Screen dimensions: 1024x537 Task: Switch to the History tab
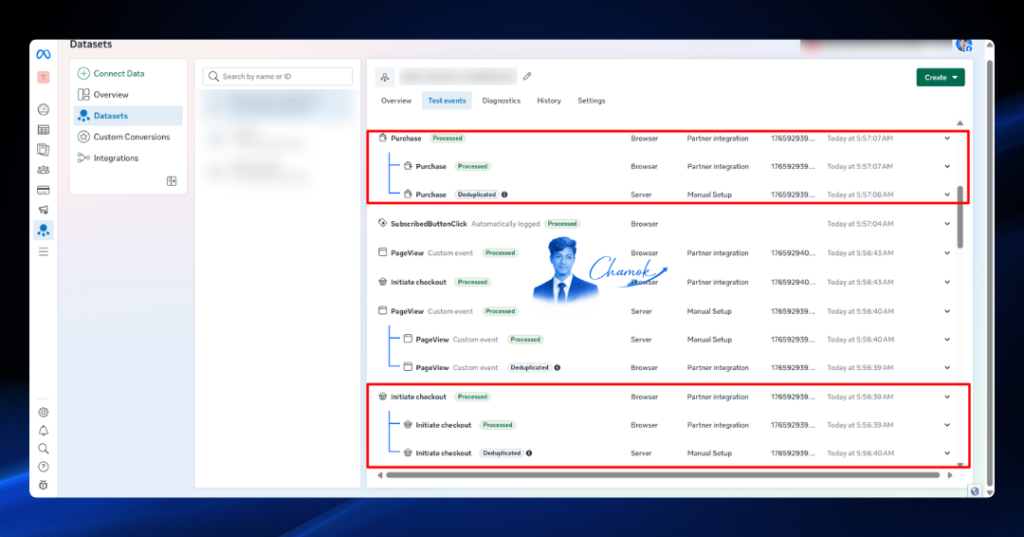(x=549, y=101)
